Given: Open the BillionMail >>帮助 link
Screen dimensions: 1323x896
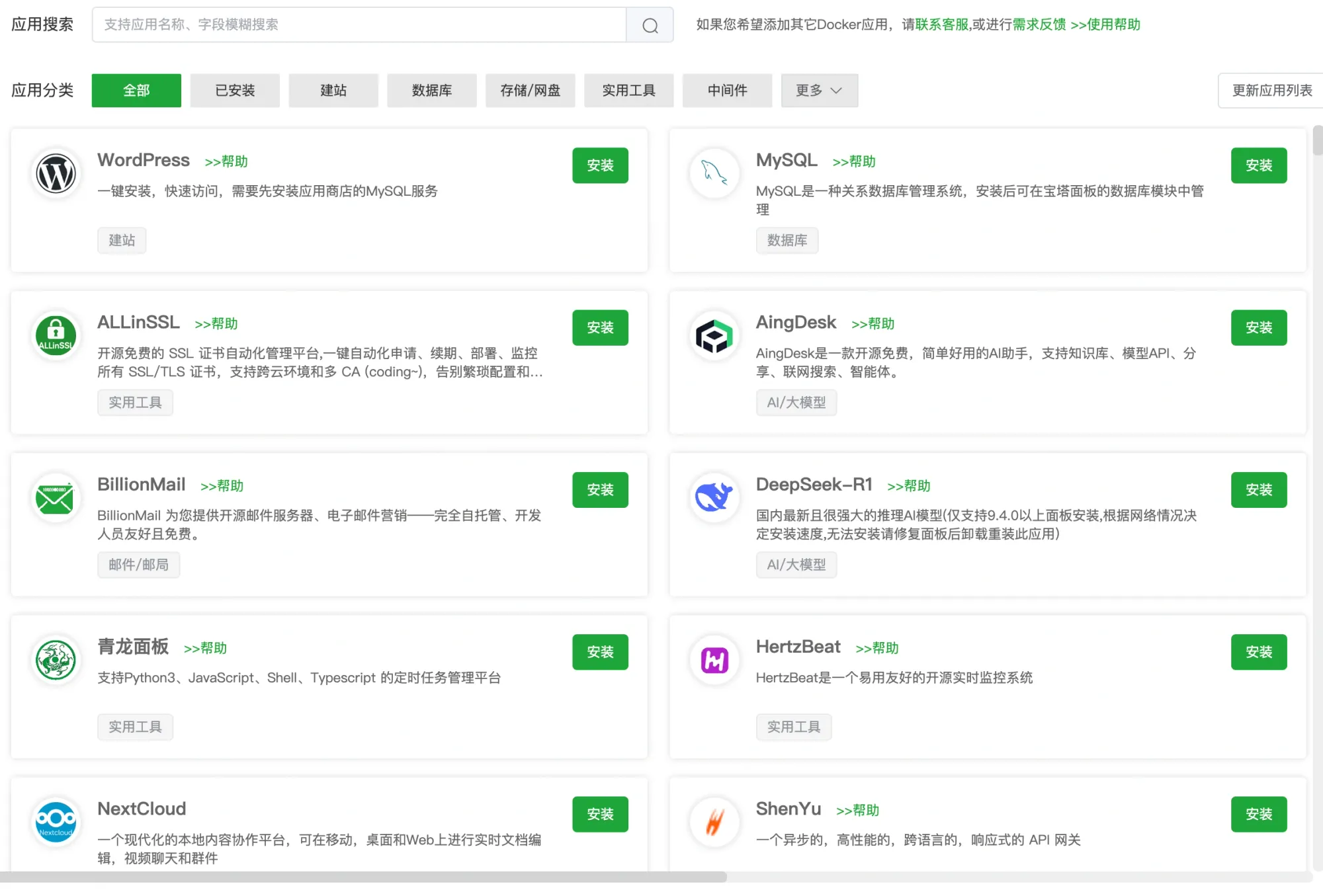Looking at the screenshot, I should click(x=222, y=486).
